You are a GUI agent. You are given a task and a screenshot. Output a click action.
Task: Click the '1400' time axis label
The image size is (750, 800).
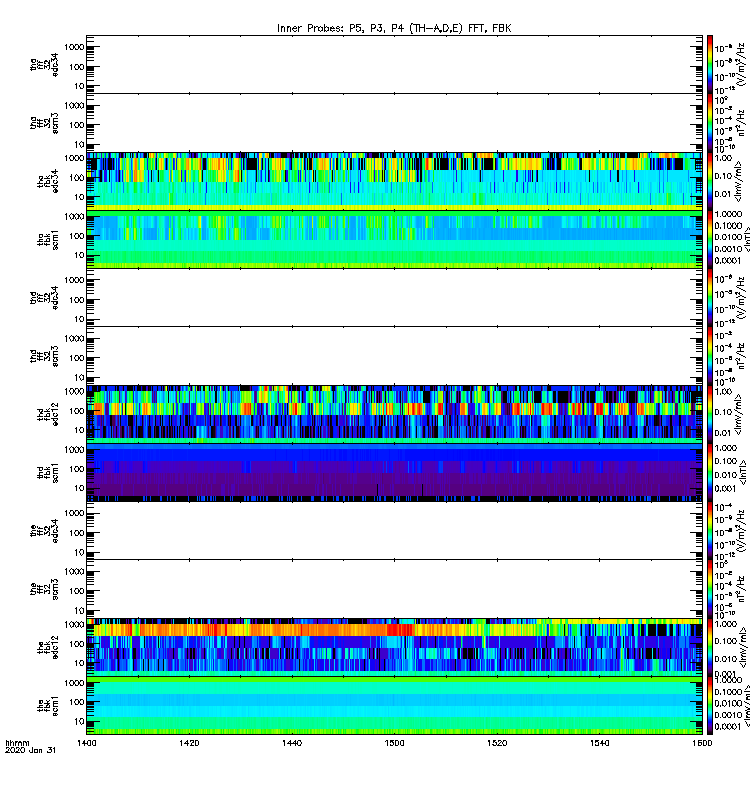tap(87, 743)
